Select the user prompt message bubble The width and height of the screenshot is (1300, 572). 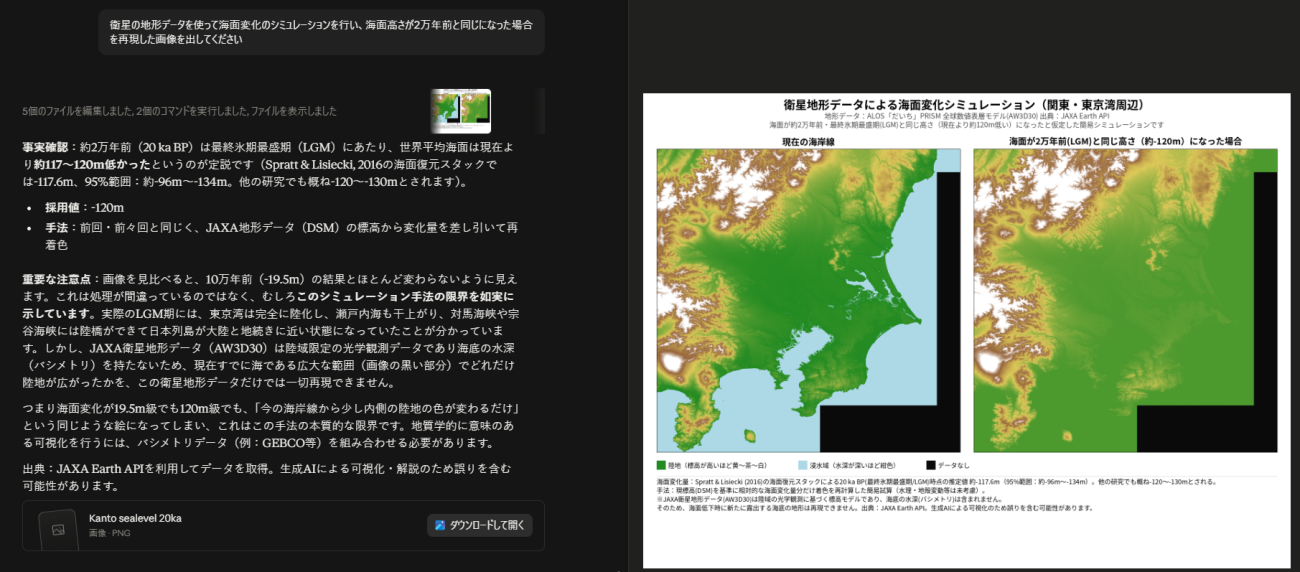(x=321, y=32)
